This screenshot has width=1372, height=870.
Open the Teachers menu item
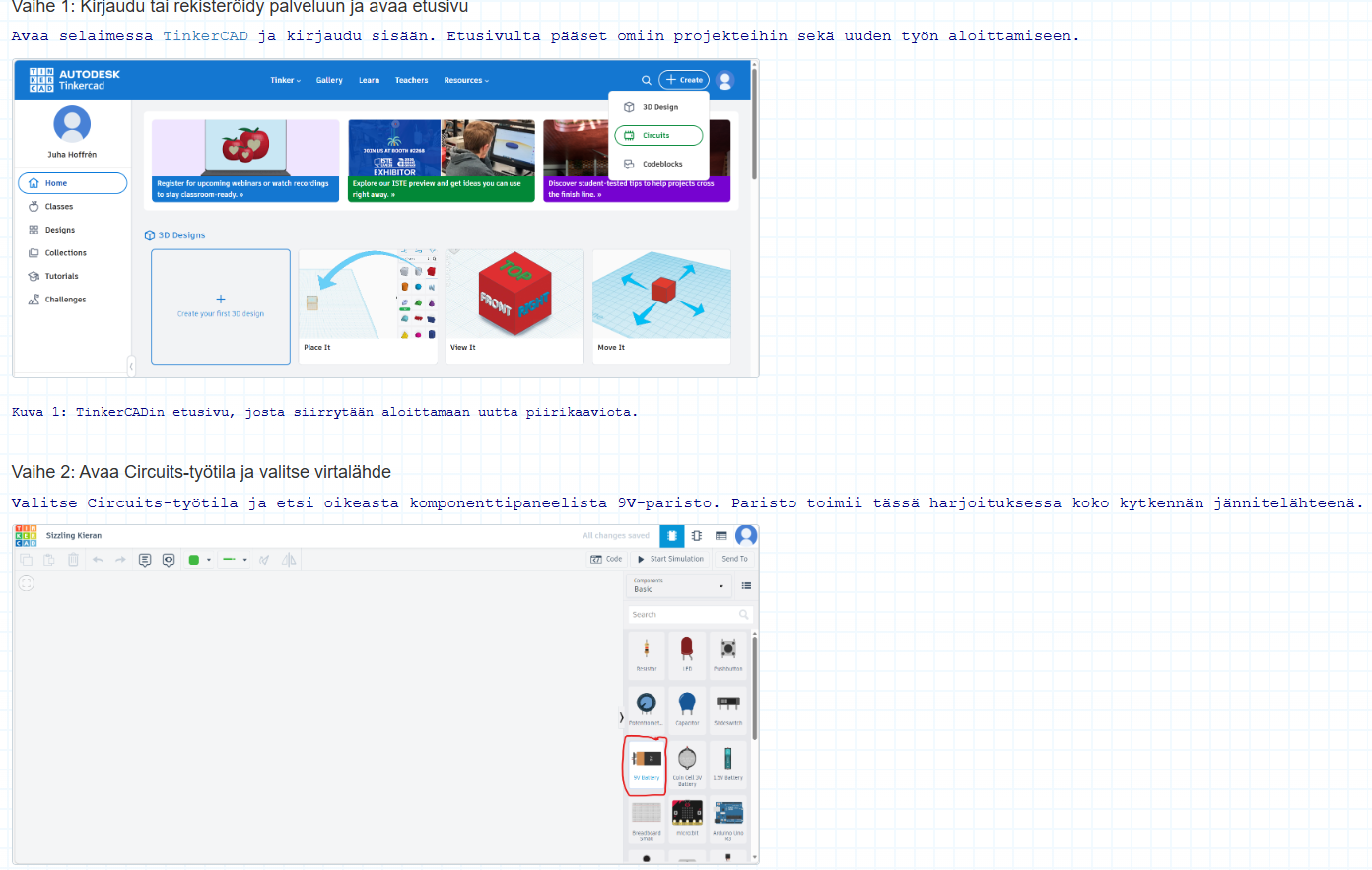coord(411,80)
